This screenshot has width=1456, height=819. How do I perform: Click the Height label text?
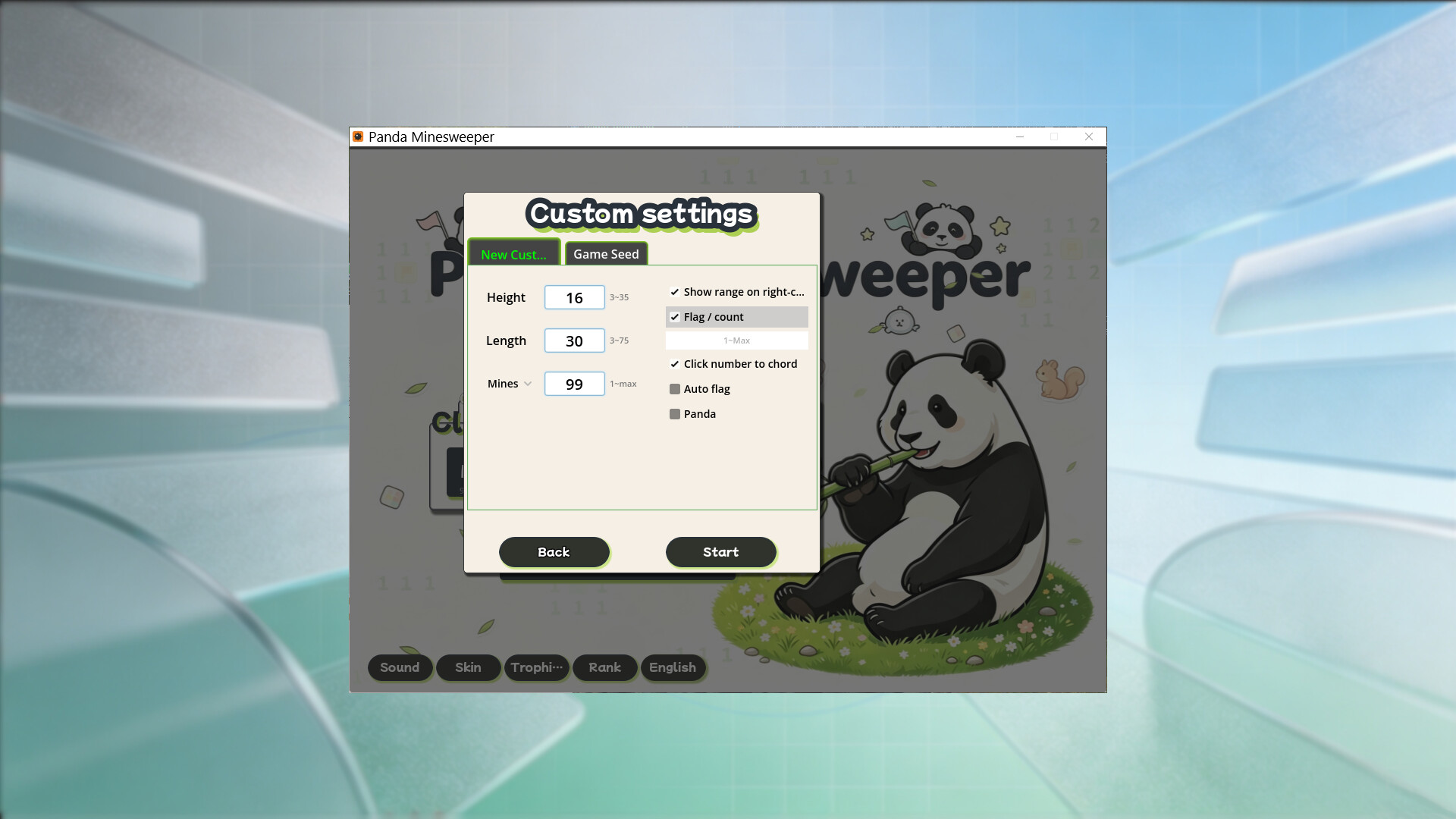[506, 297]
